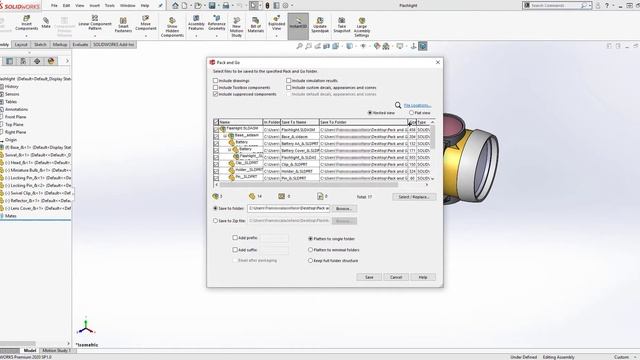This screenshot has height=360, width=640.
Task: Enable Include simulation results checkbox
Action: coord(289,80)
